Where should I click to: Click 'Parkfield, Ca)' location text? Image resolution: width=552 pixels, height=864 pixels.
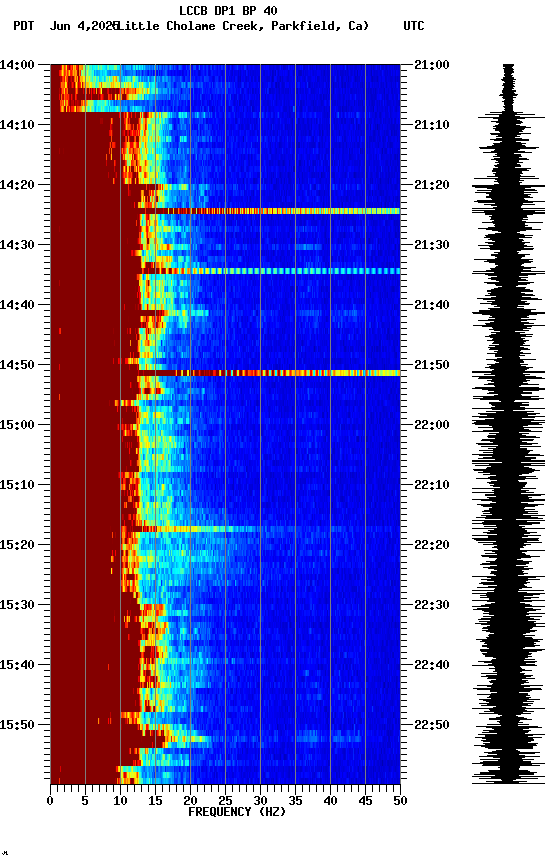(320, 26)
